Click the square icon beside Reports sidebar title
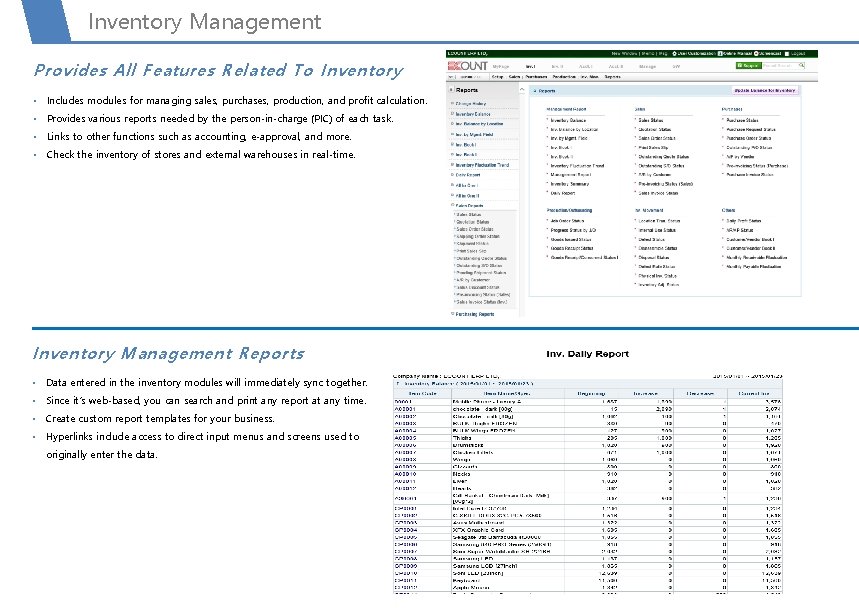This screenshot has height=612, width=859. coord(451,90)
